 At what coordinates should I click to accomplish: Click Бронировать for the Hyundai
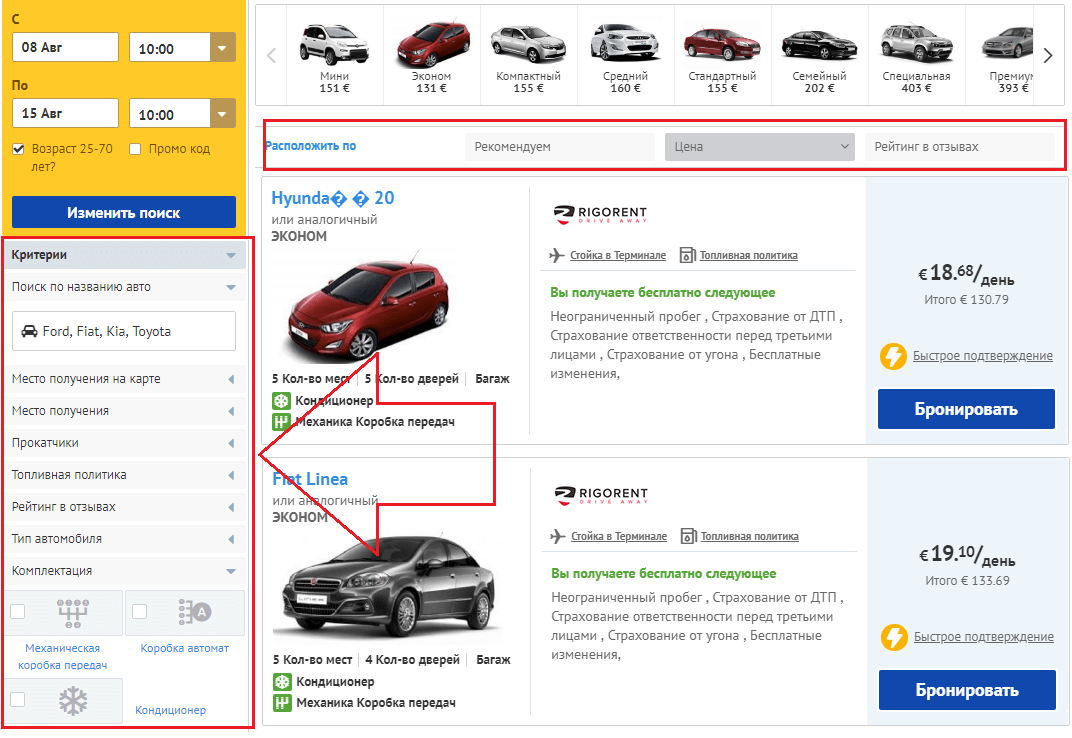click(966, 409)
